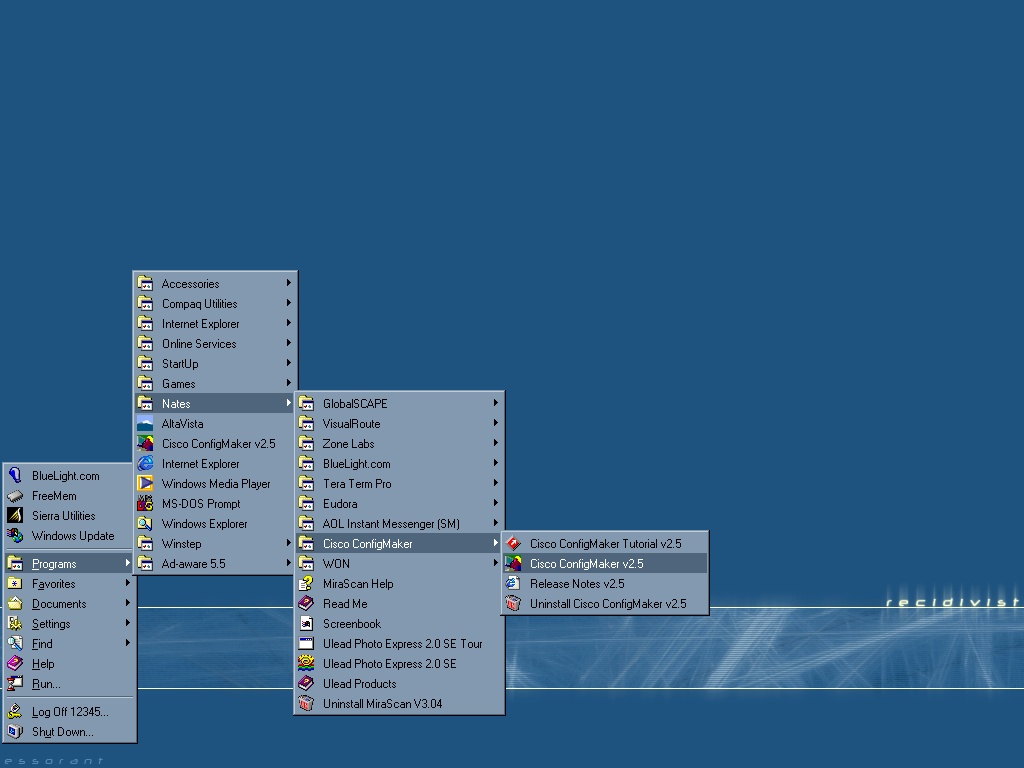Click the Cisco ConfigMaker Tutorial v2.5 icon
The image size is (1024, 768).
coord(513,543)
